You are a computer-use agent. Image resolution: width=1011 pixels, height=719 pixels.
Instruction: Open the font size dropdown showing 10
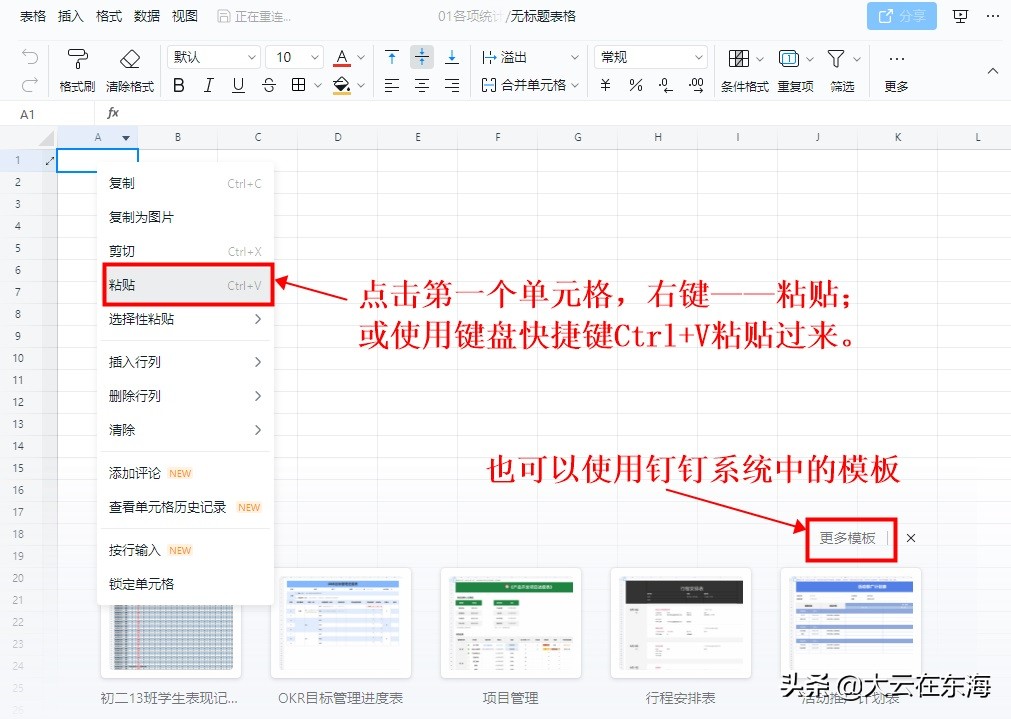[294, 57]
